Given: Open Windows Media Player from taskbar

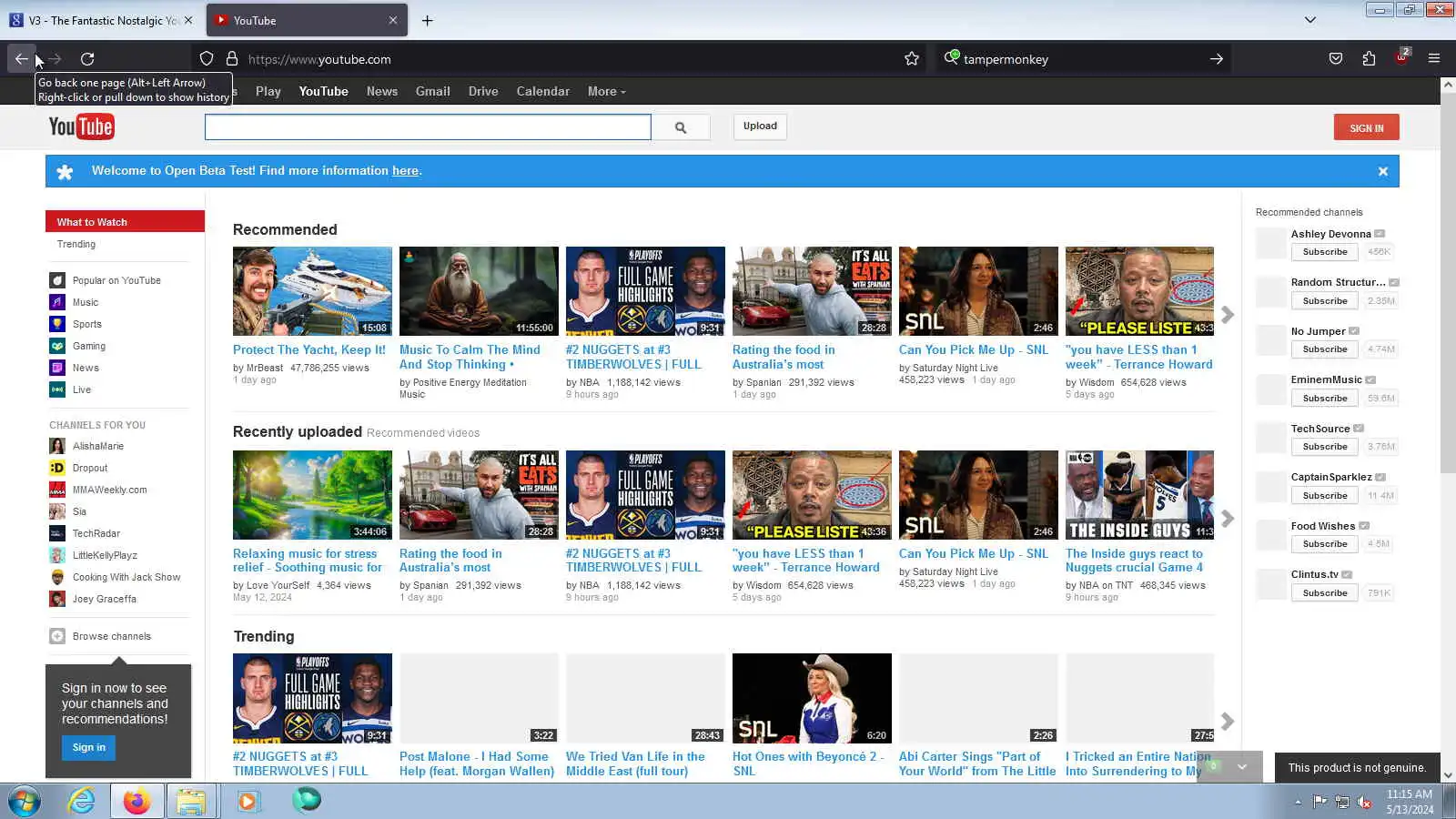Looking at the screenshot, I should (x=248, y=801).
